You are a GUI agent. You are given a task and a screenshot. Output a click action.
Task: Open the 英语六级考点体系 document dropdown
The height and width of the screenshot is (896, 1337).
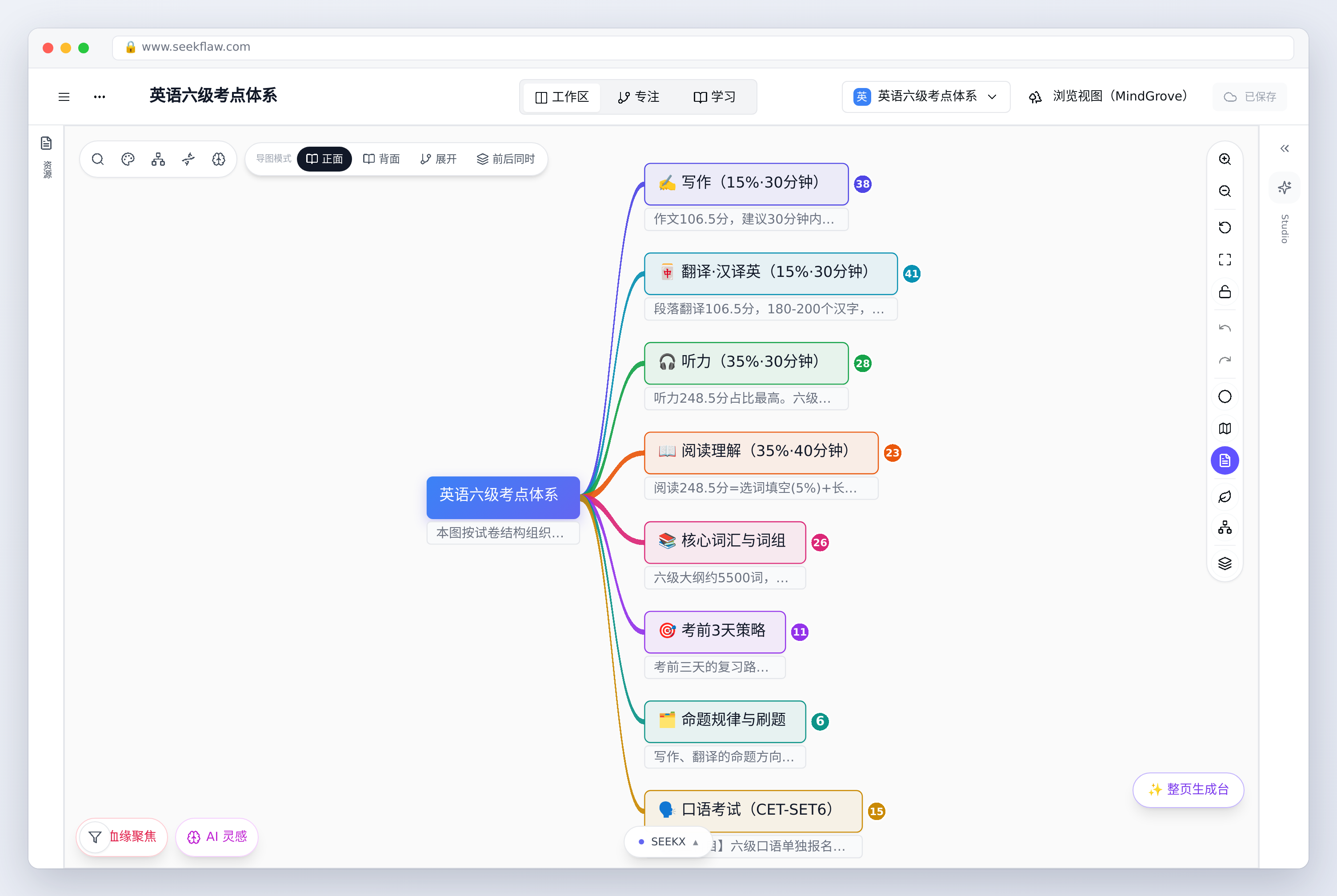tap(925, 96)
